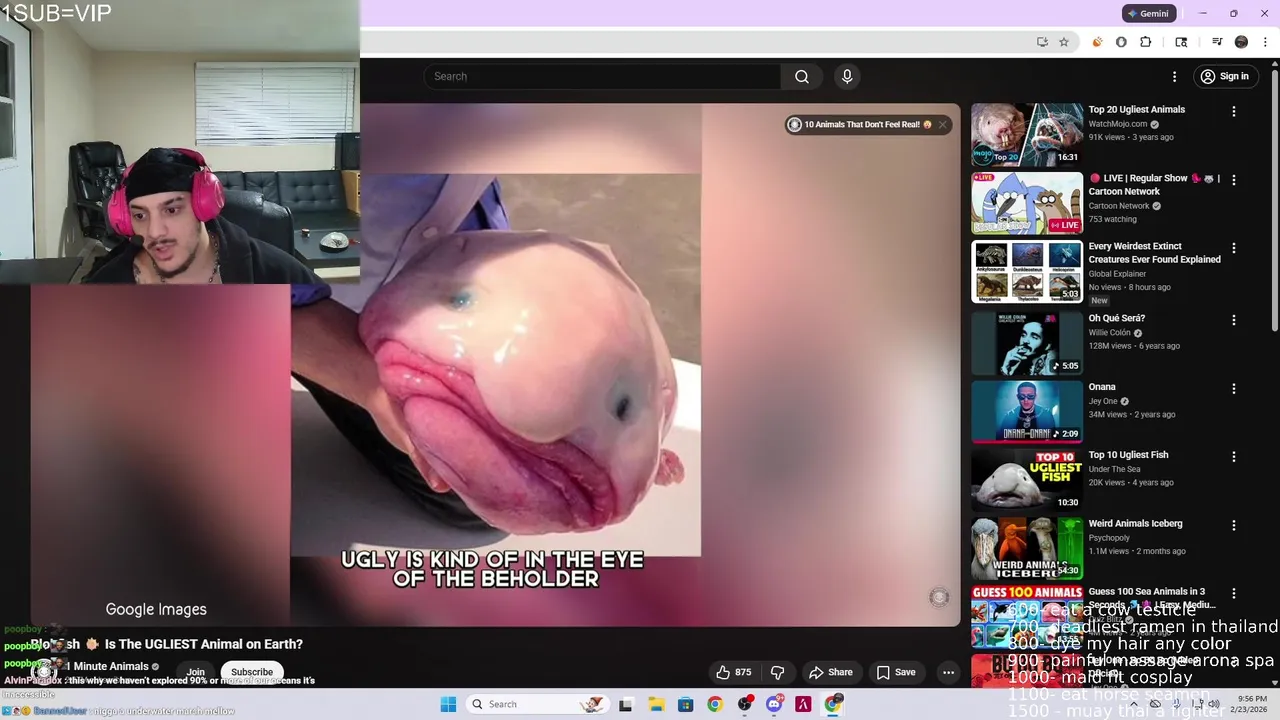
Task: Open the '10 Animals That Don't Feel Real!' info card
Action: [x=861, y=125]
